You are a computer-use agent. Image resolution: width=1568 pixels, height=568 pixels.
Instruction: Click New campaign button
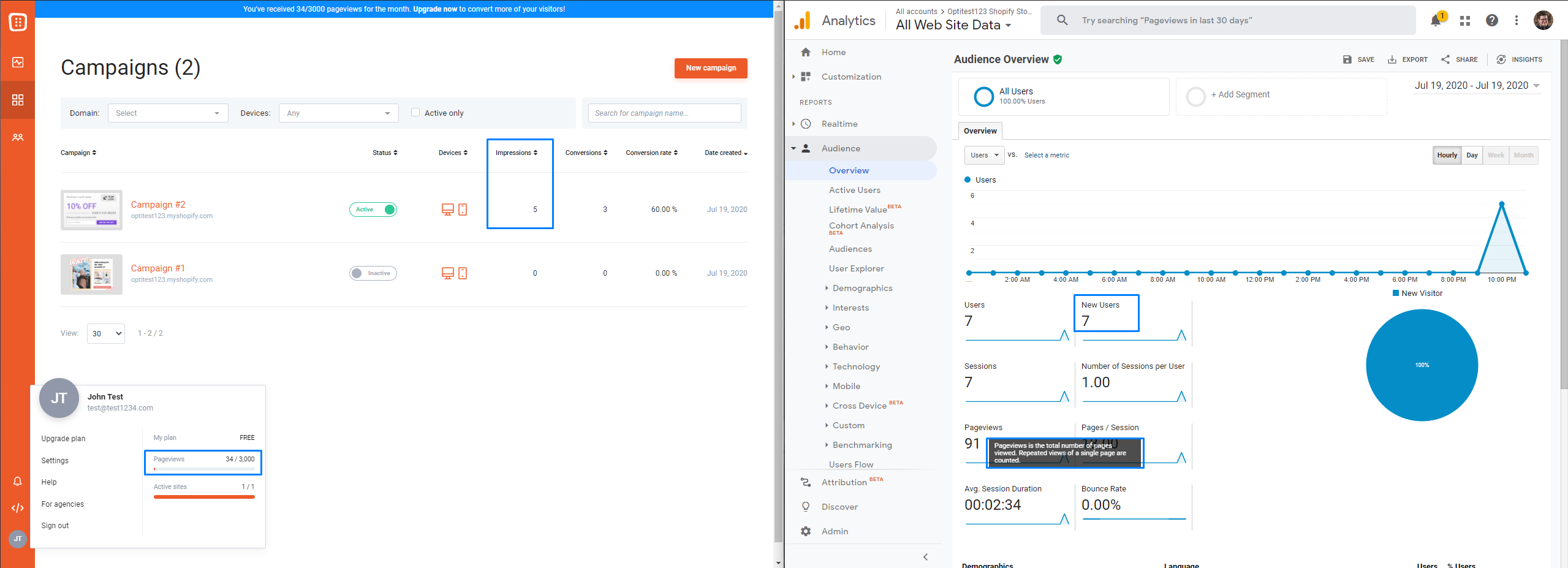[711, 68]
